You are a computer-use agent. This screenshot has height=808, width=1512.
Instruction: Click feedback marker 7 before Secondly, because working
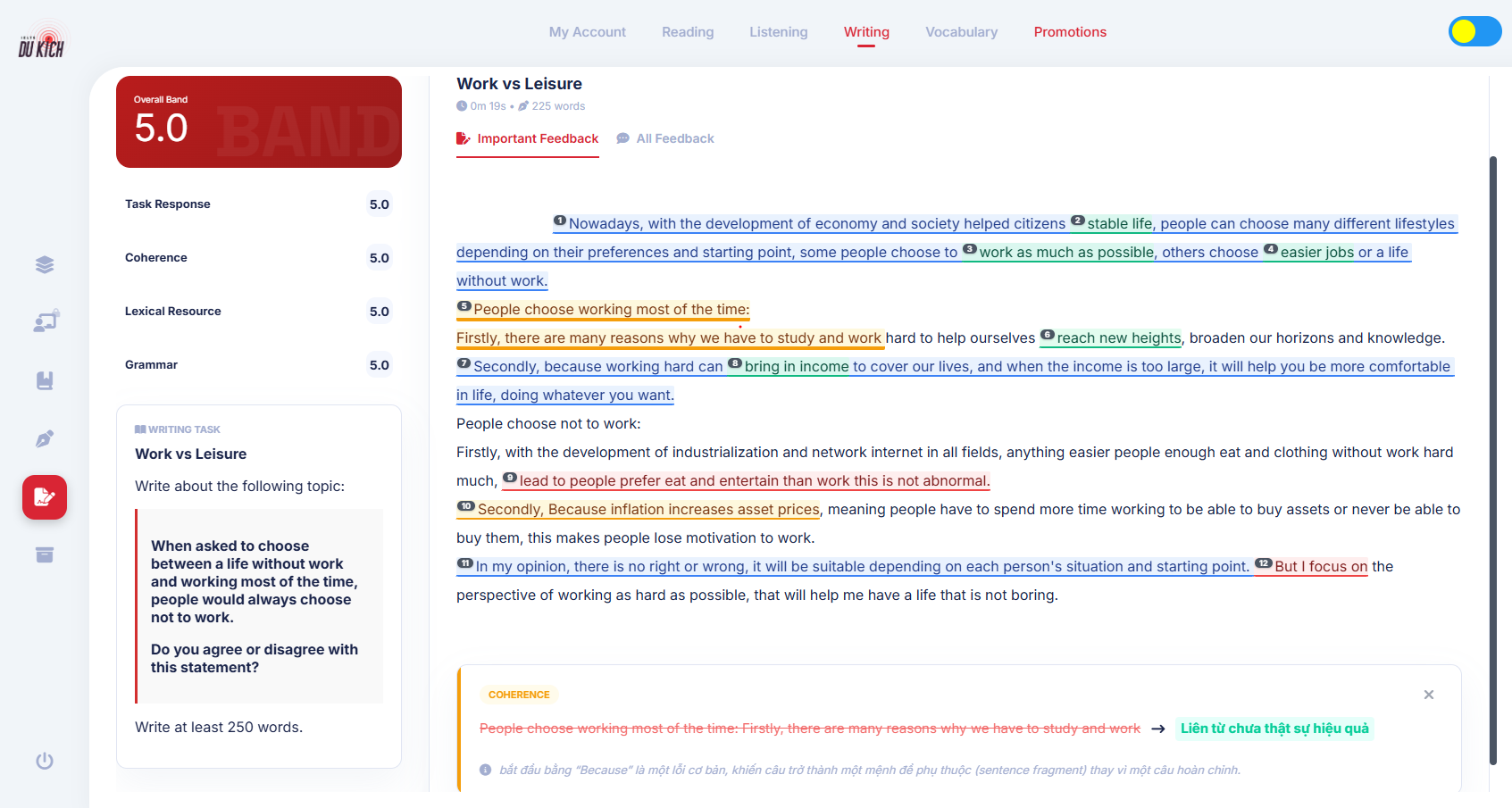tap(464, 363)
